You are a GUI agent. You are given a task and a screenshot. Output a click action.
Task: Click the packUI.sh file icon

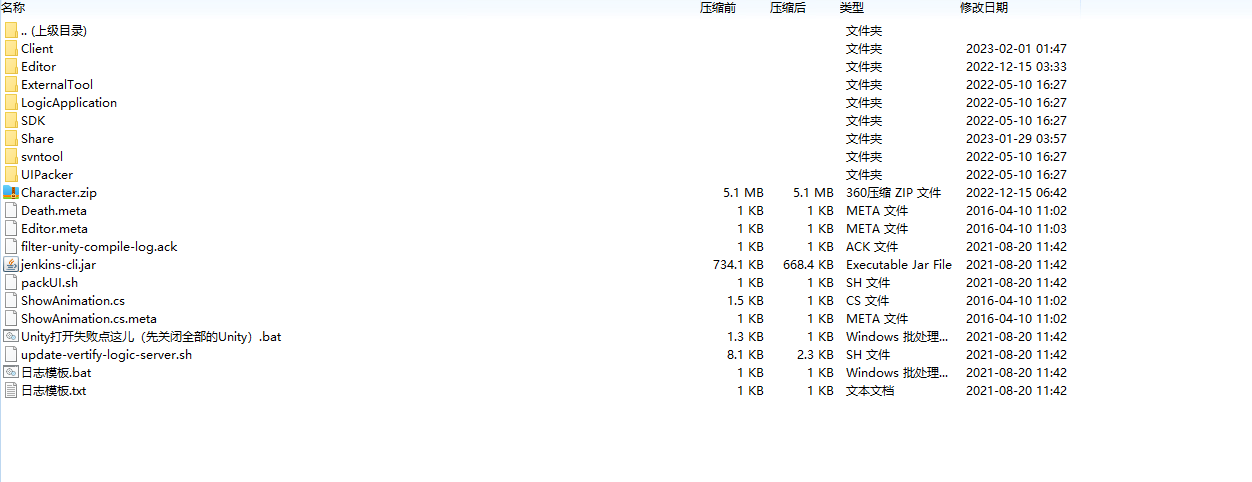click(11, 283)
